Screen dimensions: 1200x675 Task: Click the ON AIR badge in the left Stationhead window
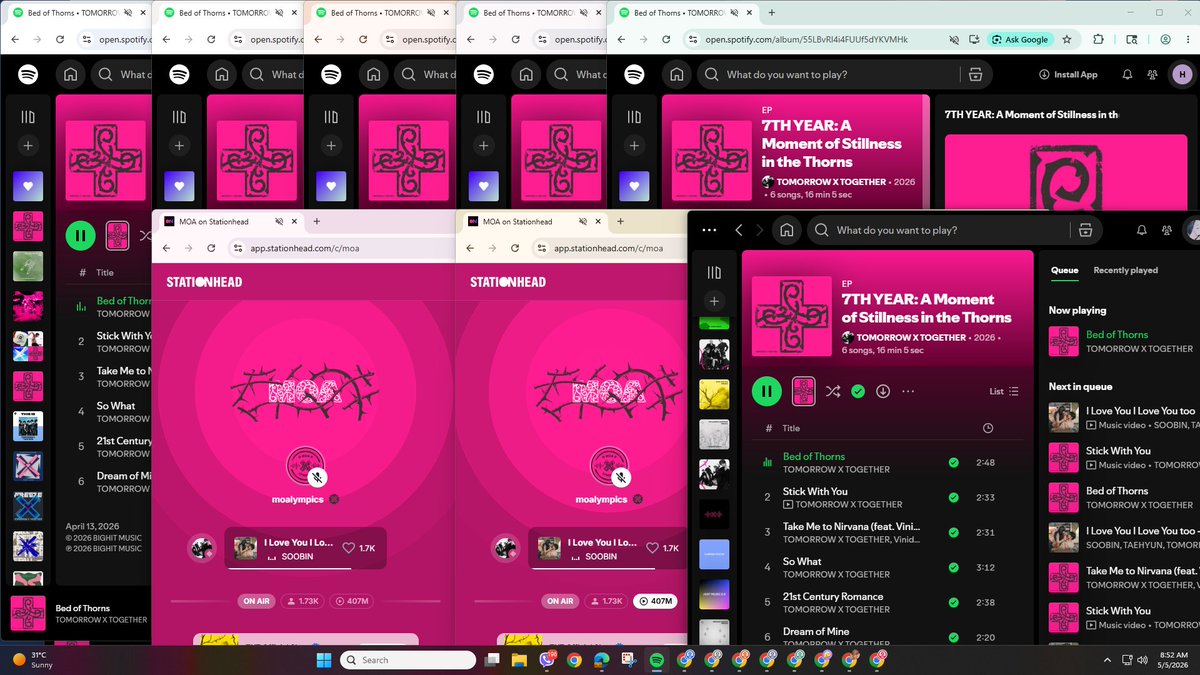point(256,601)
